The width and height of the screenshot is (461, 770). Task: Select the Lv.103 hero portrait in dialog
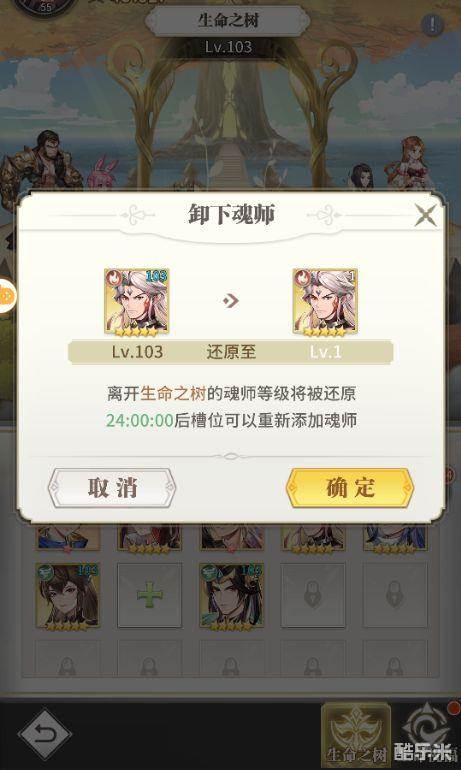click(136, 302)
